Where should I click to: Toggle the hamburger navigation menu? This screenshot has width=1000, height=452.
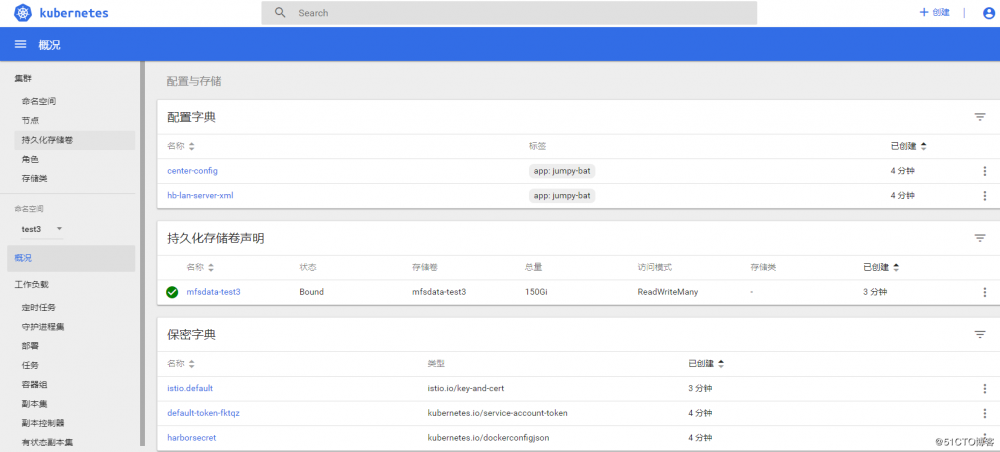point(20,45)
